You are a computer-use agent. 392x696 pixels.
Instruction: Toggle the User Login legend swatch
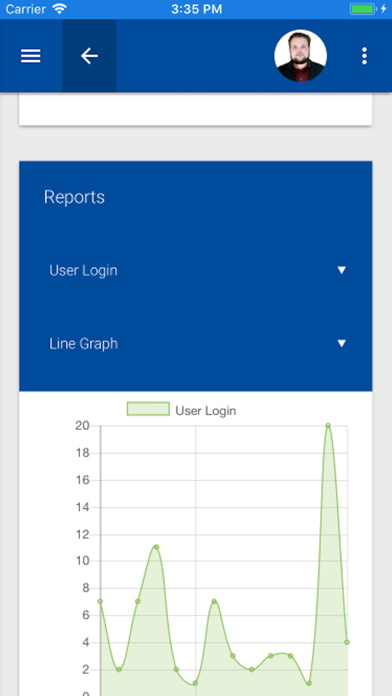click(x=148, y=409)
